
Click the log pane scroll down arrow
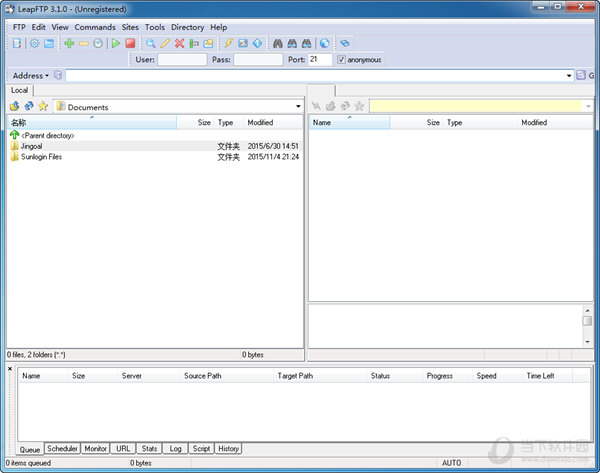pos(587,342)
